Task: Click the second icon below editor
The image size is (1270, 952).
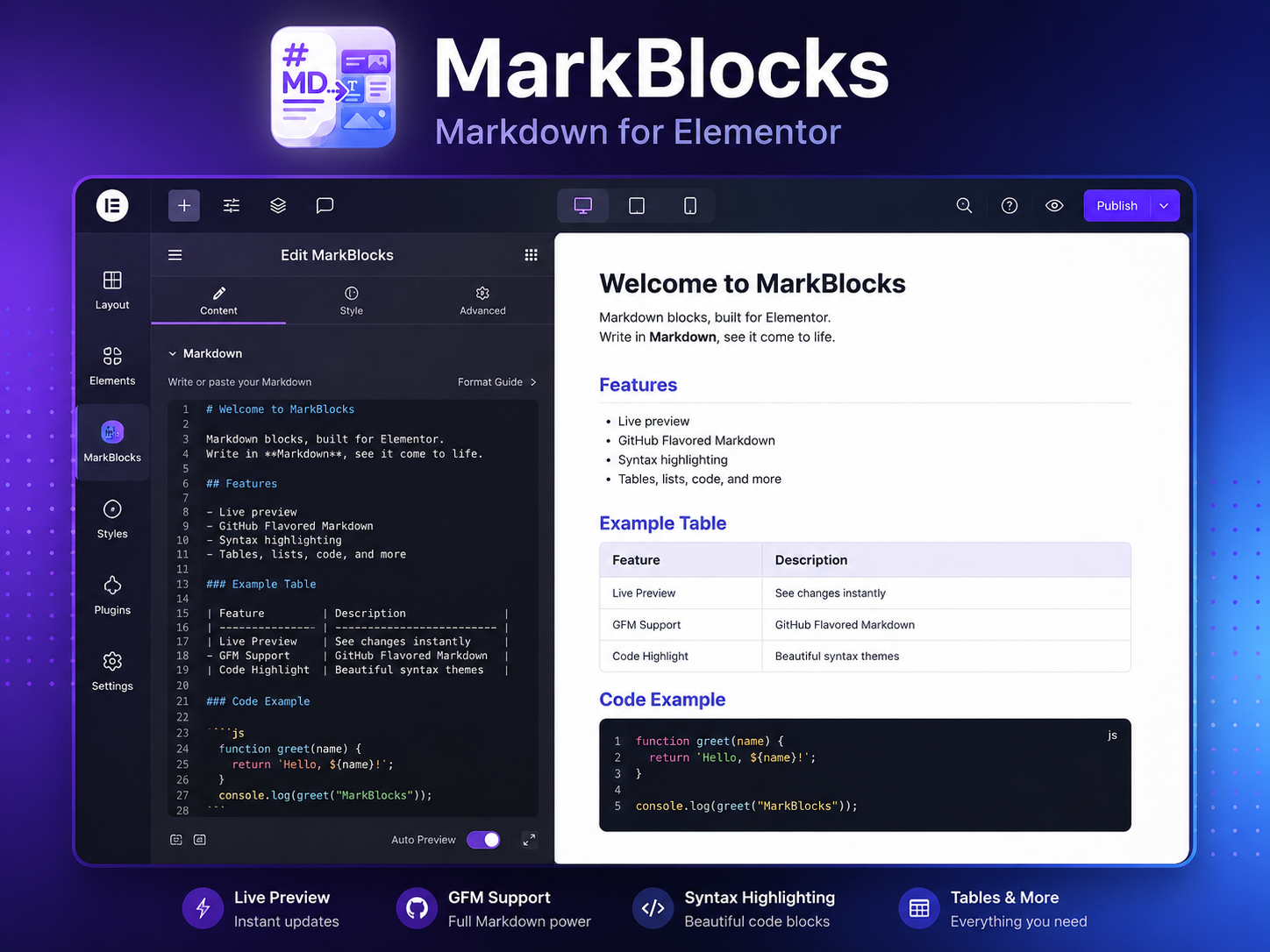Action: tap(200, 840)
